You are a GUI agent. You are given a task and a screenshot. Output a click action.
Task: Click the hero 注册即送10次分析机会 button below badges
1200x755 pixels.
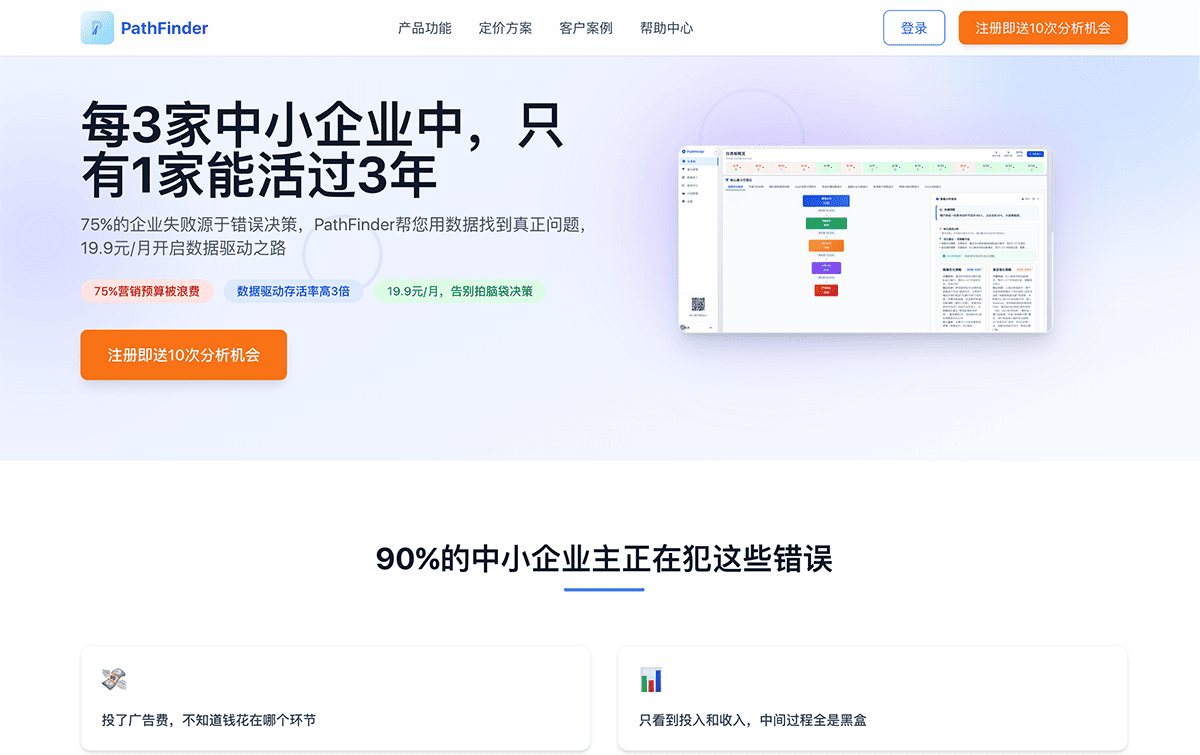click(x=184, y=355)
